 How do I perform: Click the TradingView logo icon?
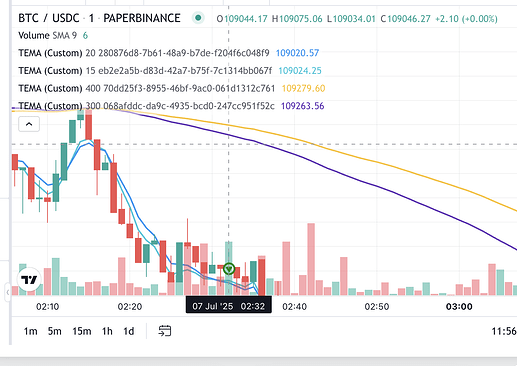[29, 279]
